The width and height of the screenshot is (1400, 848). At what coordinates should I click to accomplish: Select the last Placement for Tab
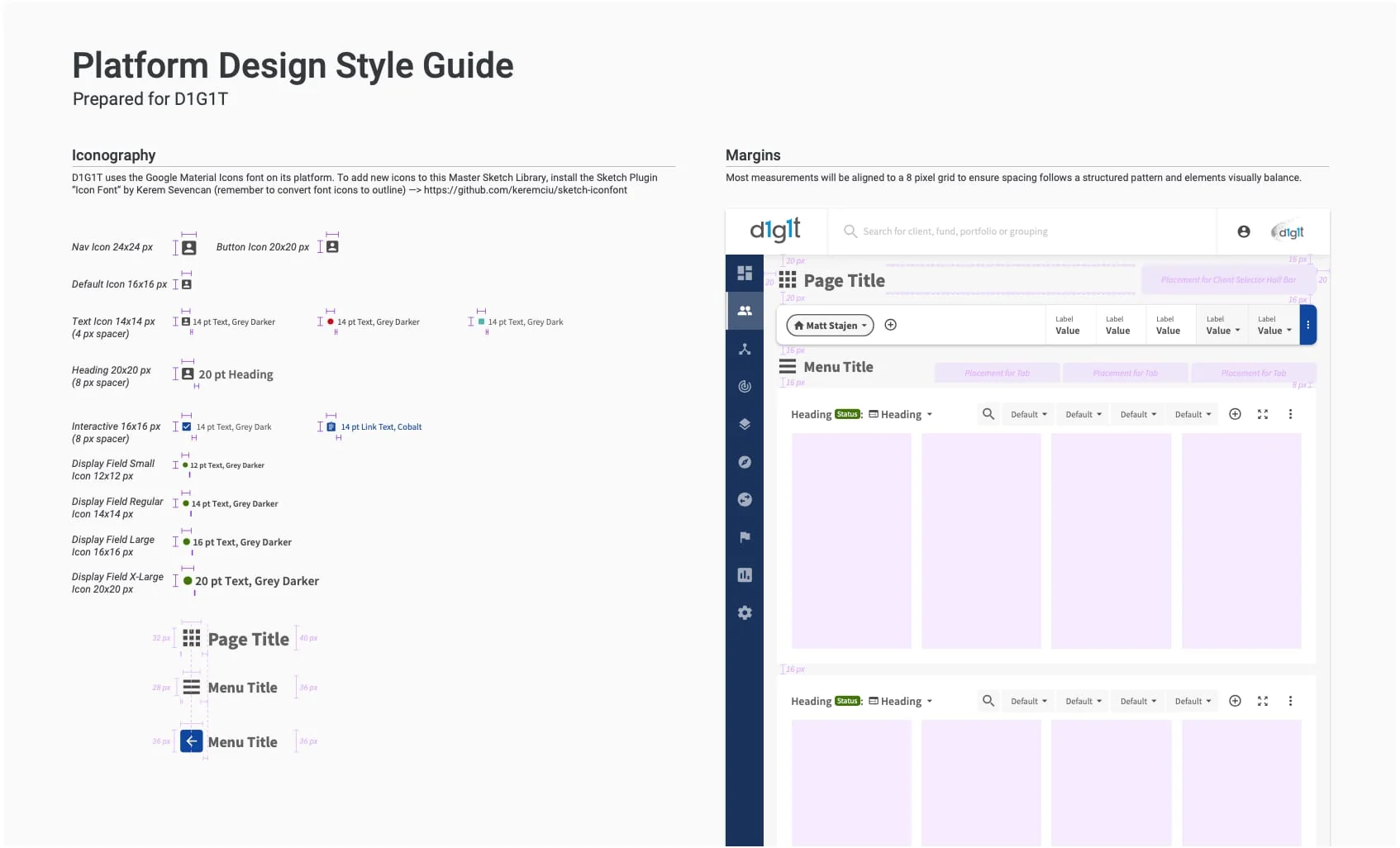[1253, 373]
